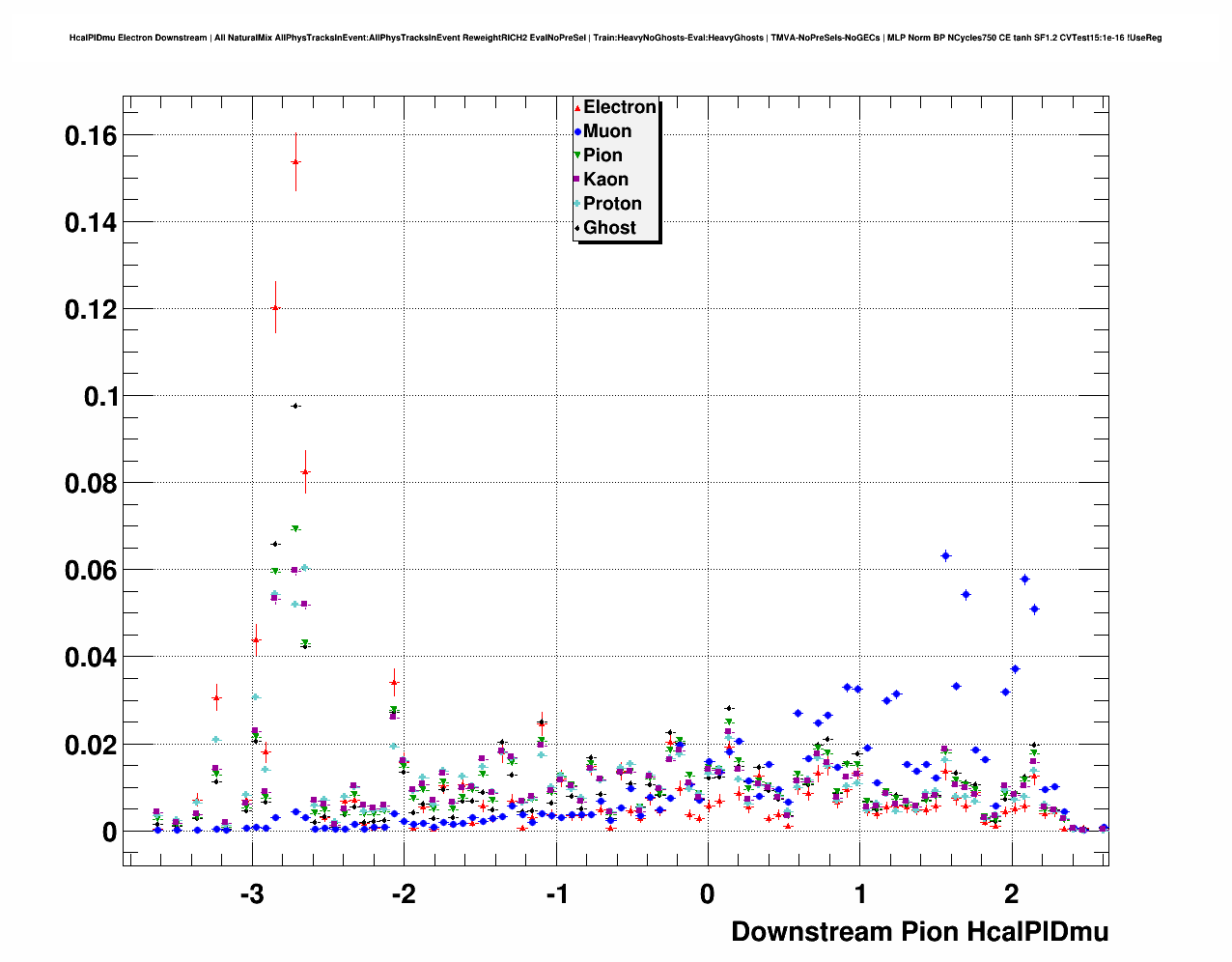
Task: Click the cyan Proton marker in legend
Action: coord(577,204)
